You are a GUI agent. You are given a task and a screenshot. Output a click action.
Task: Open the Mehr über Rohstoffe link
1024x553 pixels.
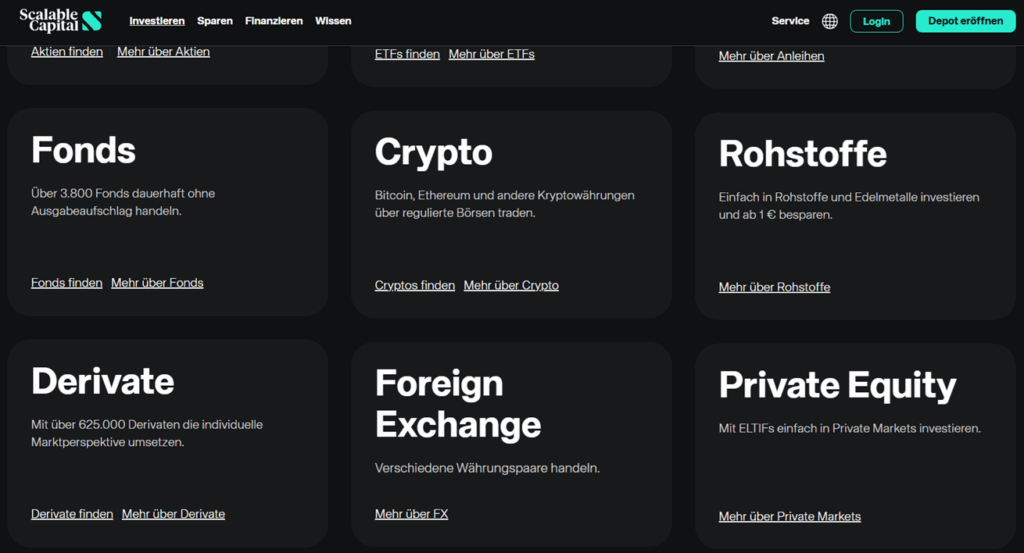[x=774, y=287]
